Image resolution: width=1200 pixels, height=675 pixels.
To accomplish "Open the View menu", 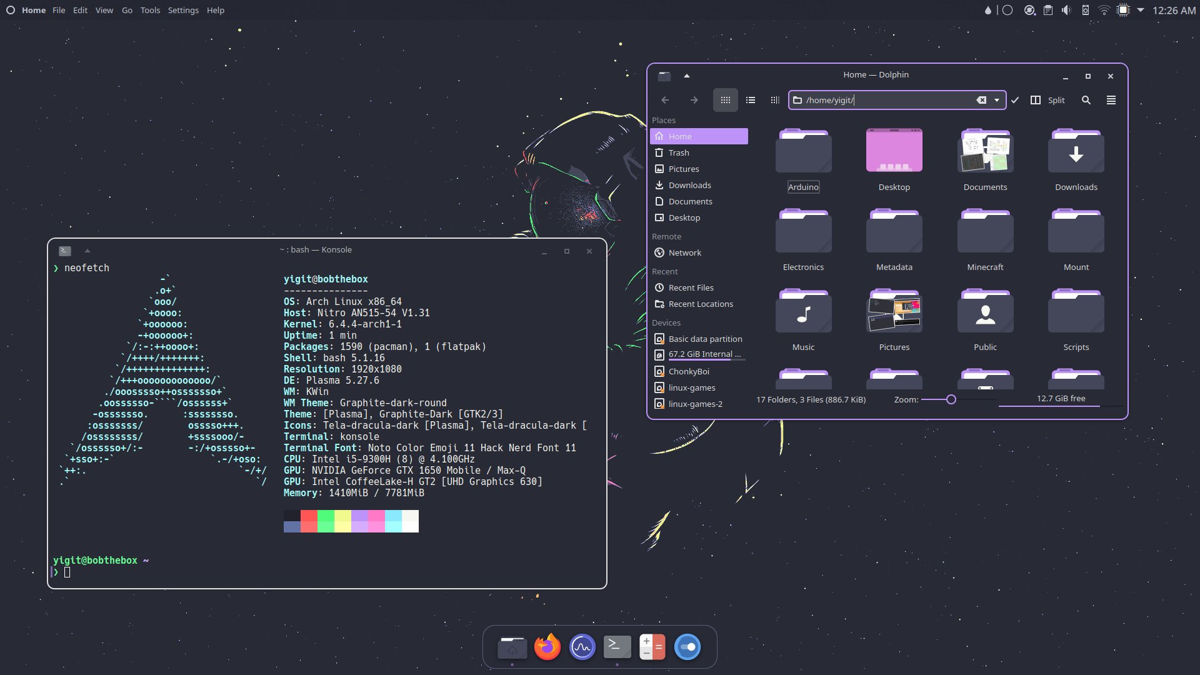I will click(x=104, y=10).
